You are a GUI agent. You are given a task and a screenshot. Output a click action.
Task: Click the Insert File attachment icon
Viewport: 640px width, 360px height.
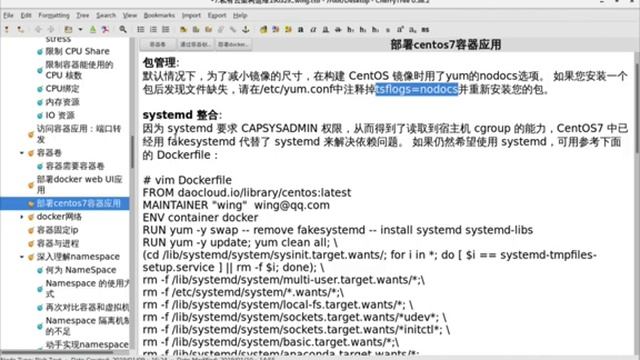[x=221, y=29]
